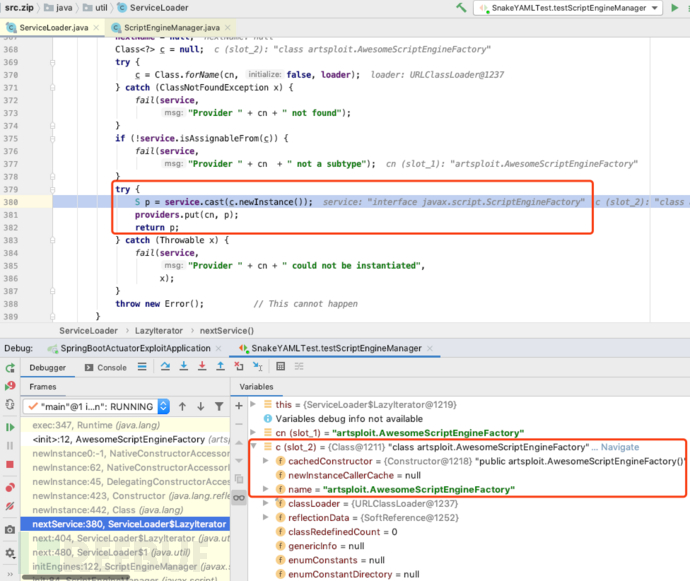Expand the name field under c
Viewport: 690px width, 581px height.
point(266,489)
